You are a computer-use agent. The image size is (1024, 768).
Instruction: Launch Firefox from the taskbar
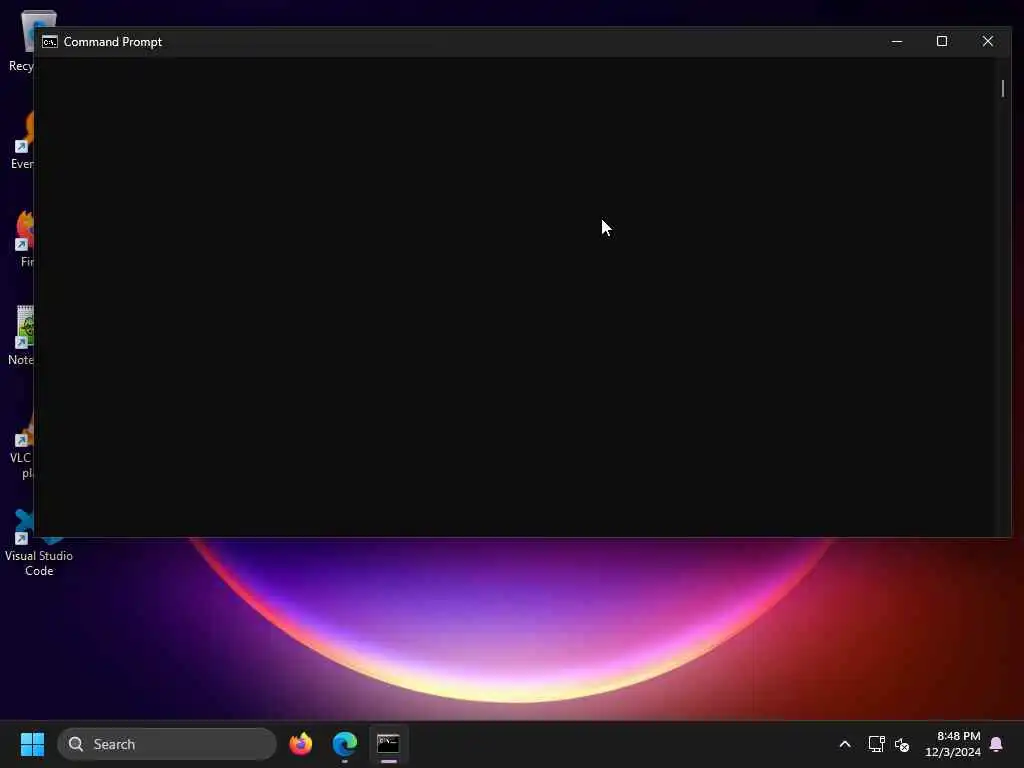coord(300,744)
